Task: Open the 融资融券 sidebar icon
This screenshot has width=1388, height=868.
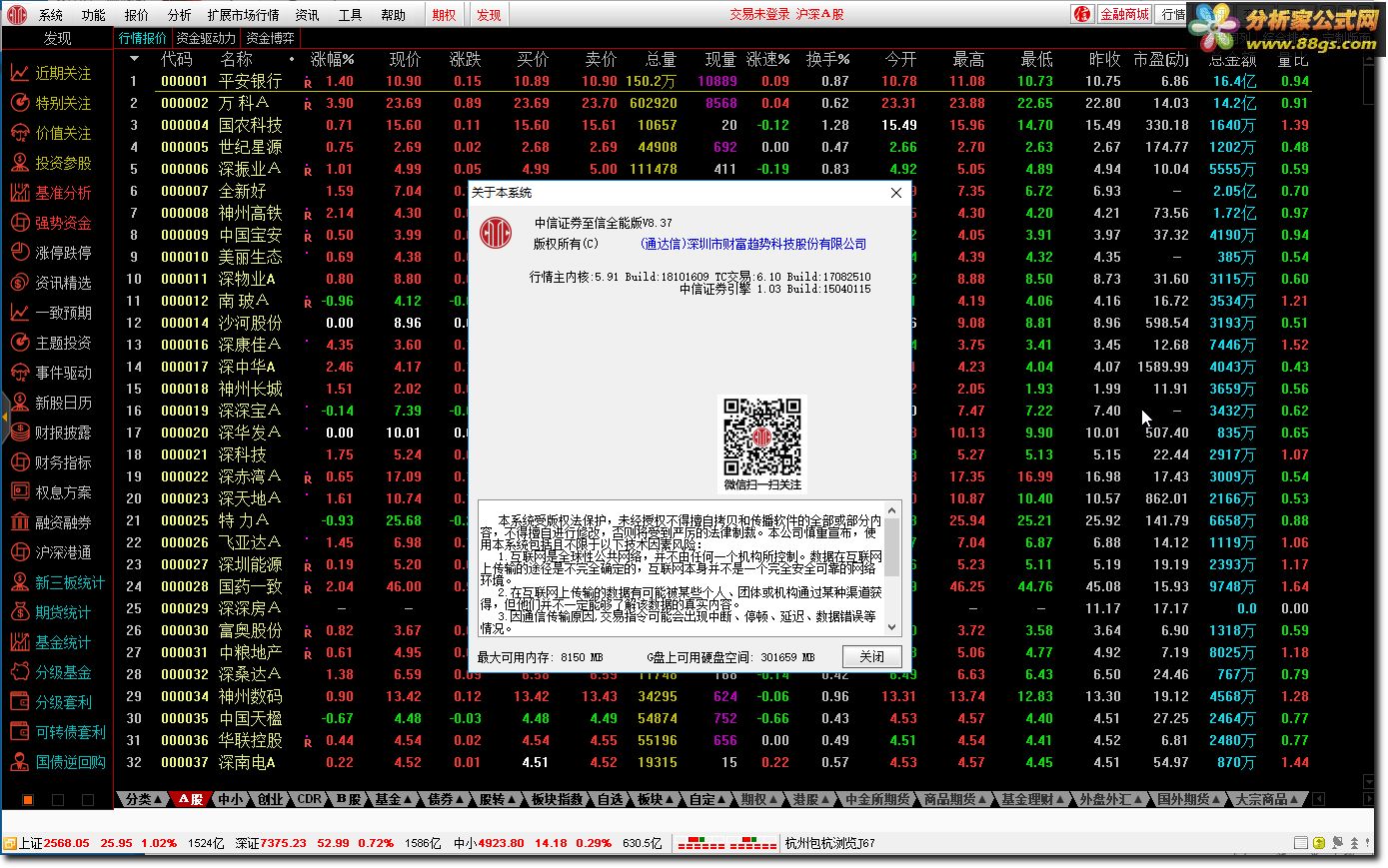Action: coord(19,522)
